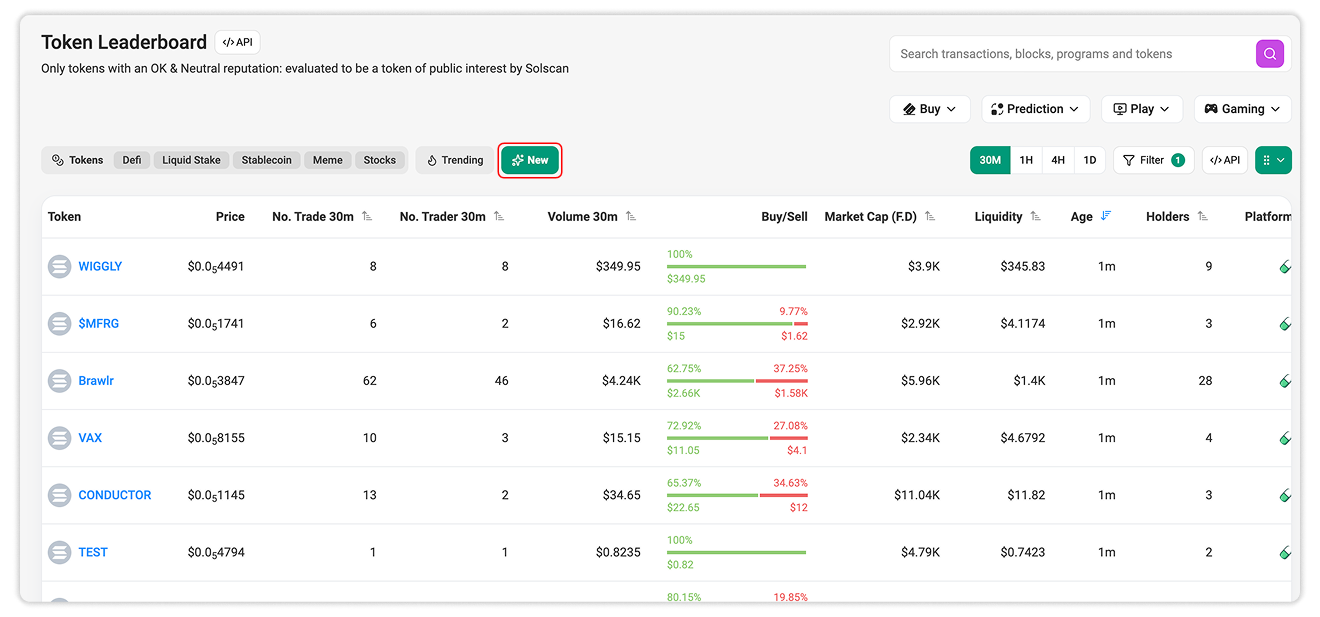Click CONDUCTOR buy/sell ratio bar
This screenshot has height=617, width=1320.
point(737,495)
